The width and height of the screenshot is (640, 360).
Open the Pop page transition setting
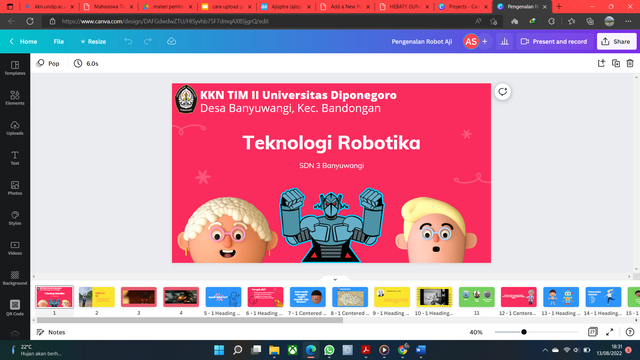pos(48,63)
